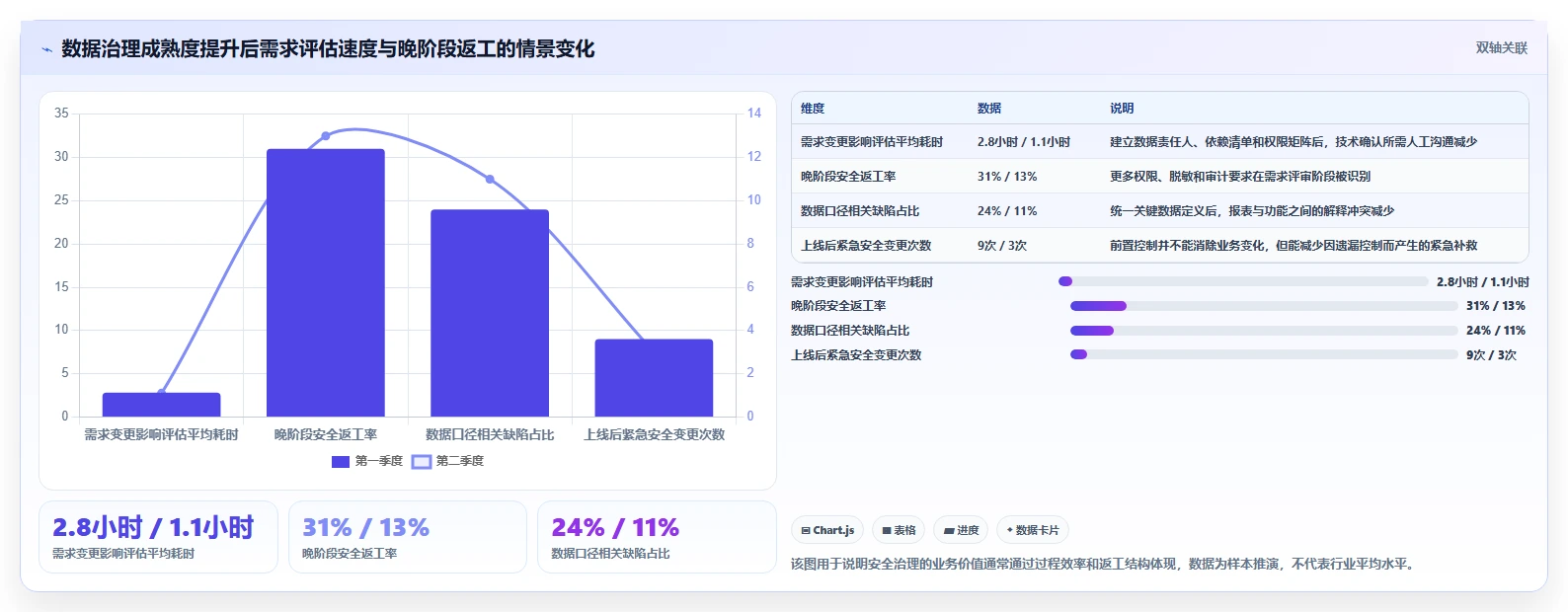
Task: Click the progress bar for 晚阶段安全返工率
Action: pos(1264,306)
